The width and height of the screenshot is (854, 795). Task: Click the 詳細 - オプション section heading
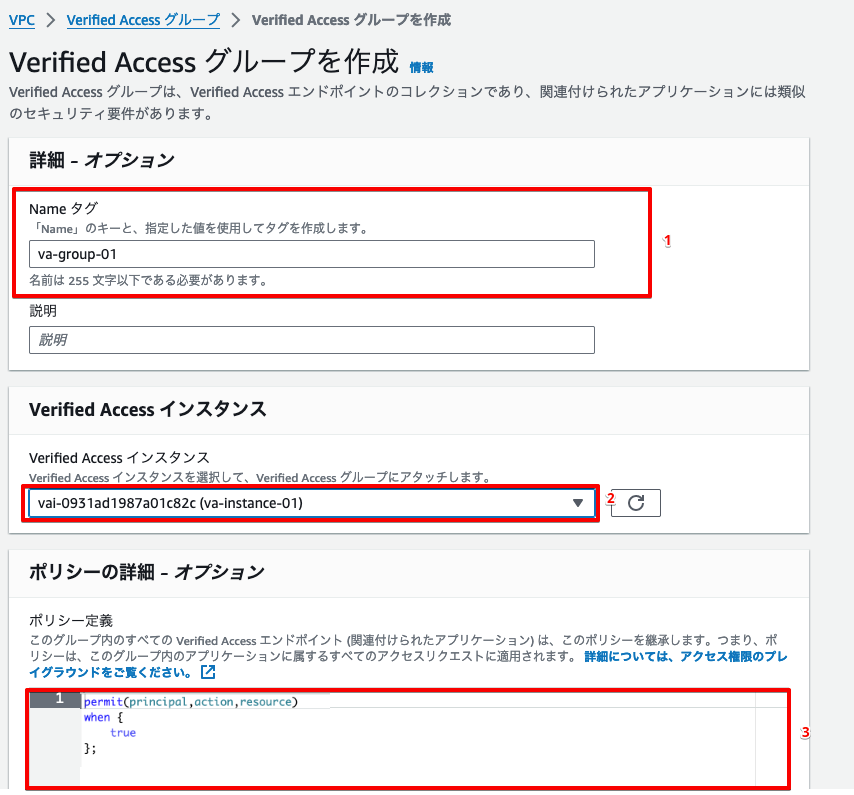coord(102,160)
